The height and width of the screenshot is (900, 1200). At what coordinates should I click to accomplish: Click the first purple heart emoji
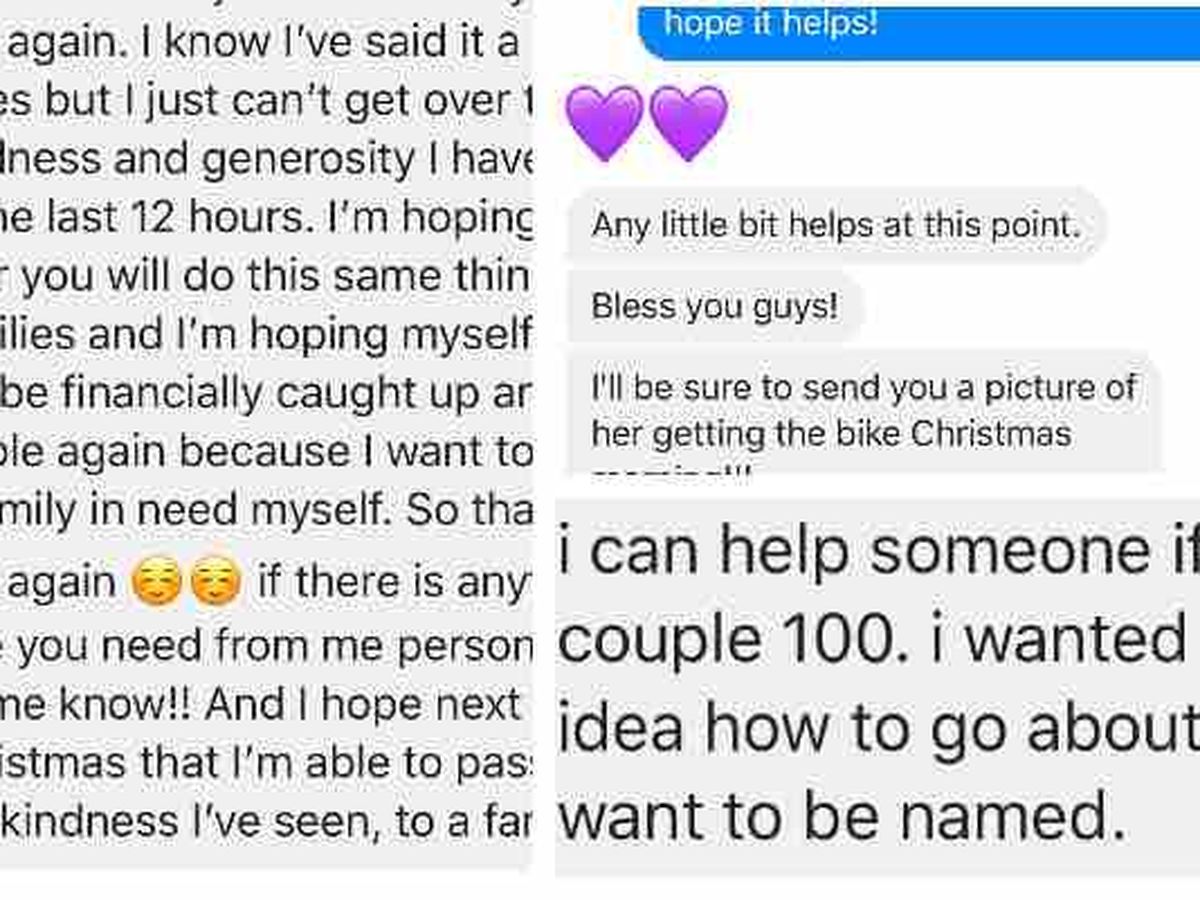click(604, 123)
